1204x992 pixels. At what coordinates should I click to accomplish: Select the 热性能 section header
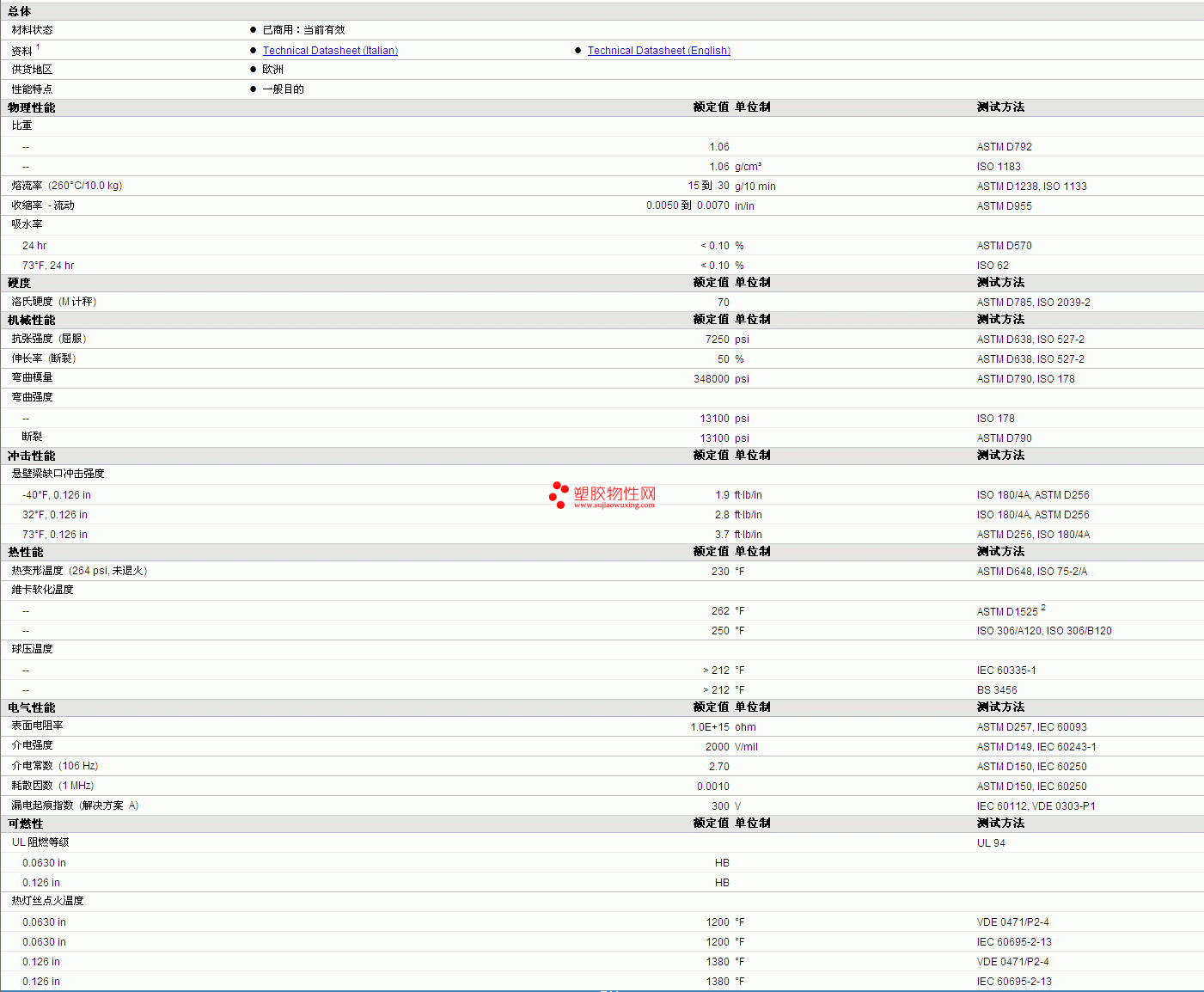[26, 552]
